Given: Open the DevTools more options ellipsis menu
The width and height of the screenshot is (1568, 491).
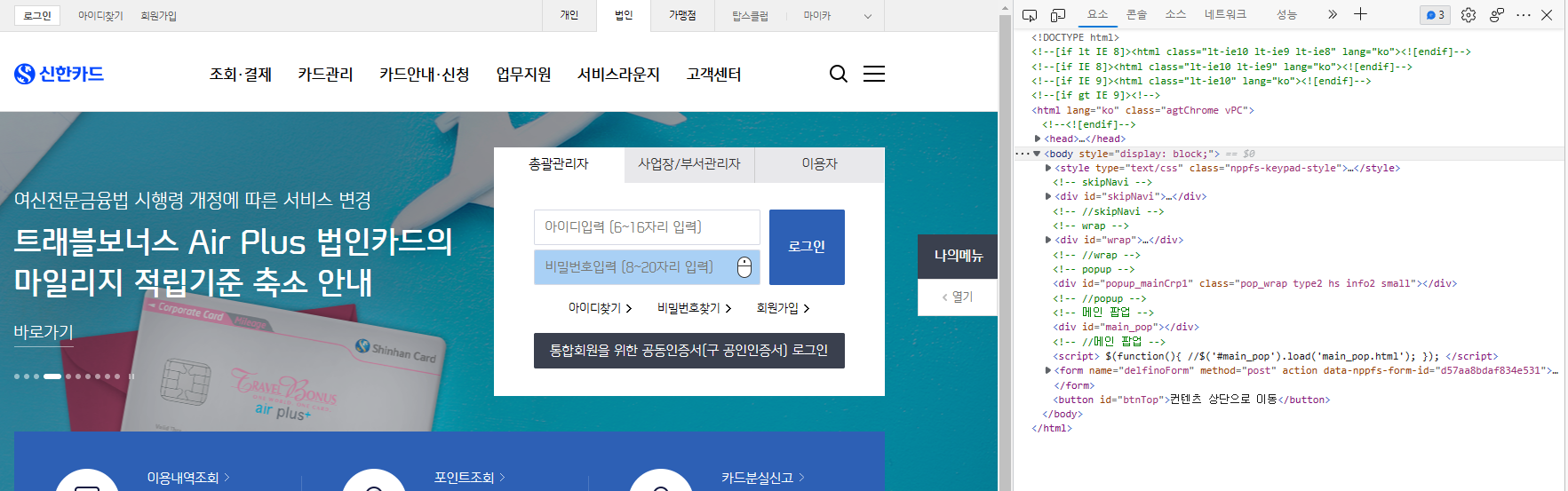Looking at the screenshot, I should [1524, 15].
